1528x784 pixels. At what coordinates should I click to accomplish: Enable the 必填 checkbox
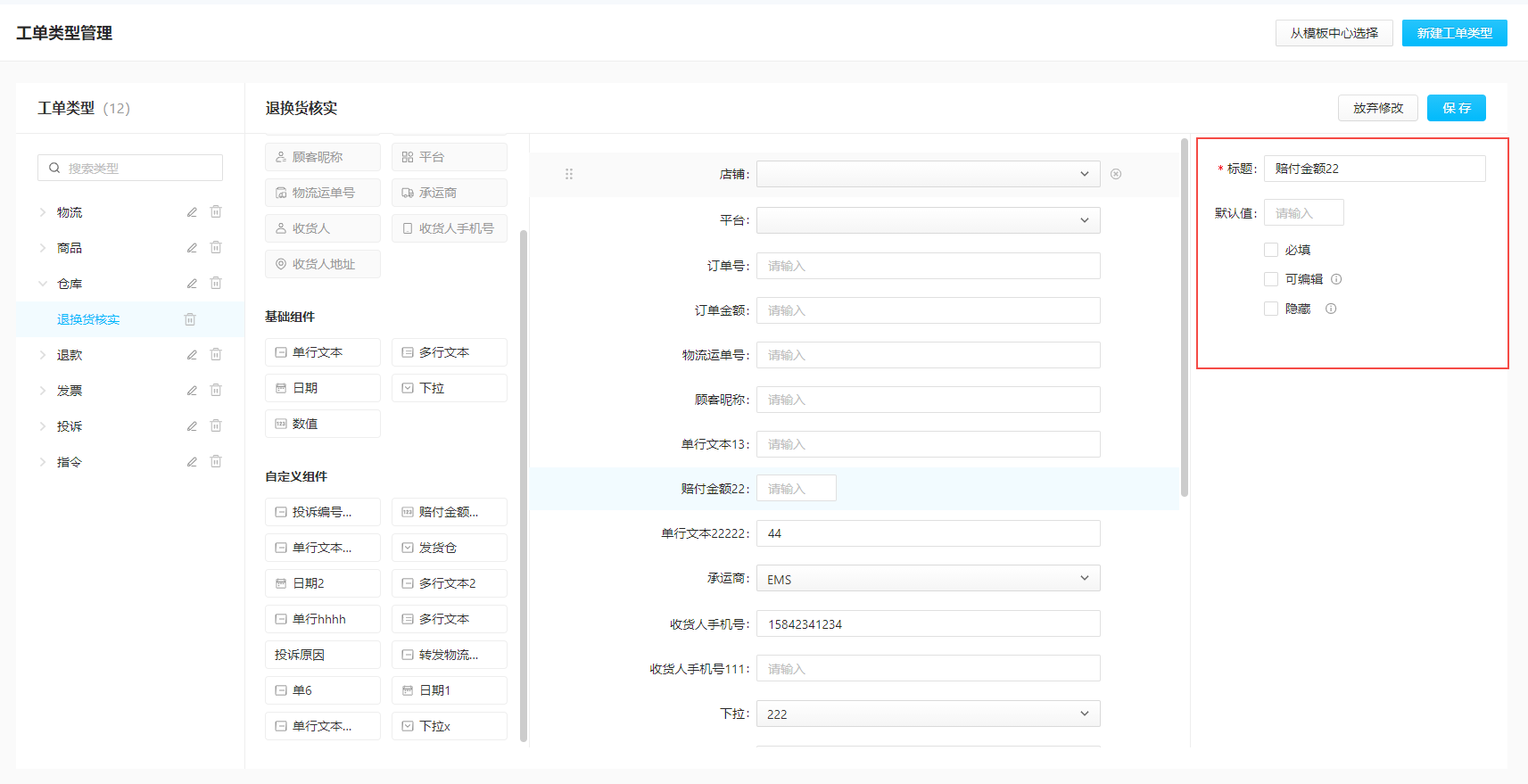click(x=1271, y=250)
